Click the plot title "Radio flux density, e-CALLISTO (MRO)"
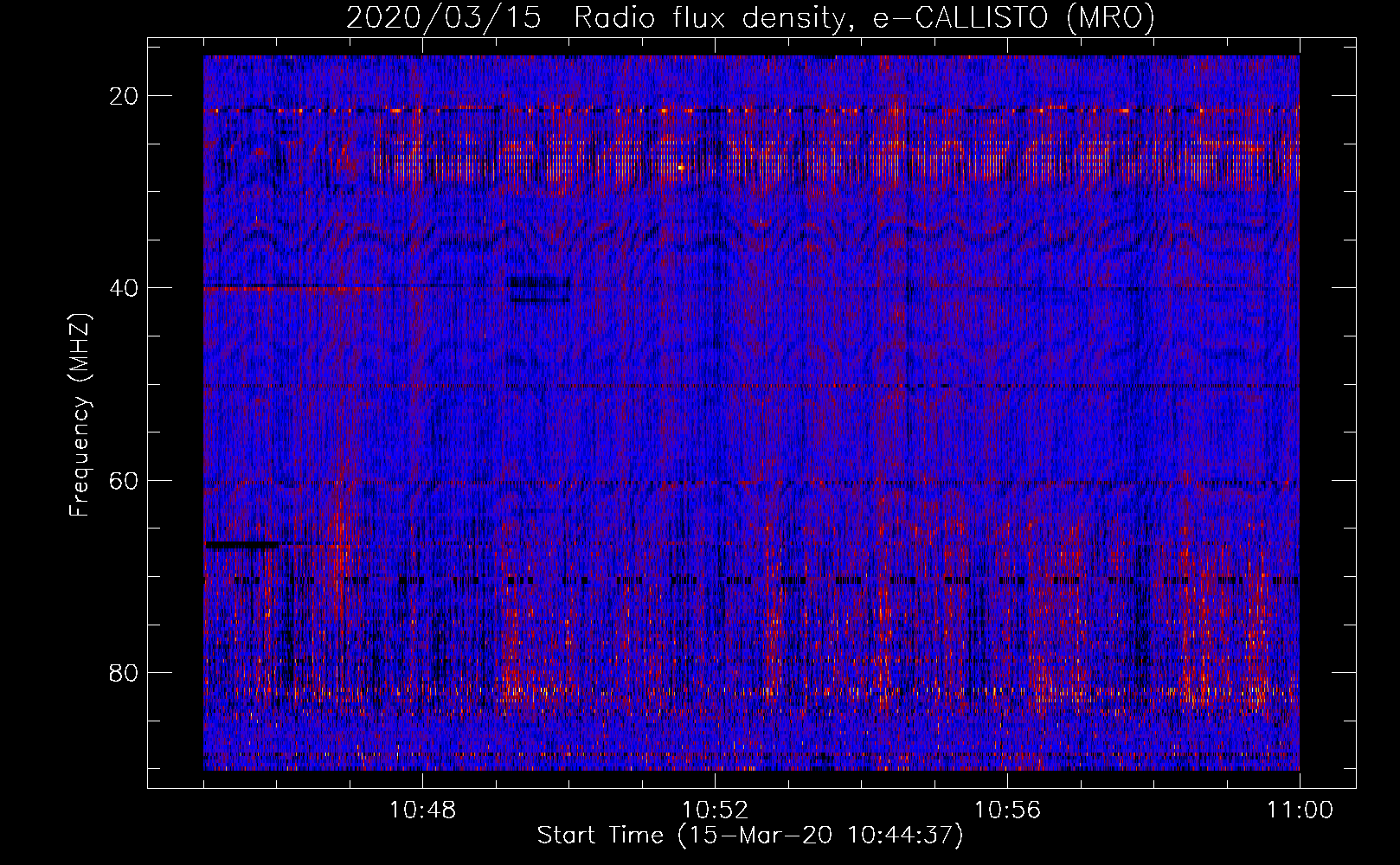This screenshot has height=865, width=1400. point(864,17)
